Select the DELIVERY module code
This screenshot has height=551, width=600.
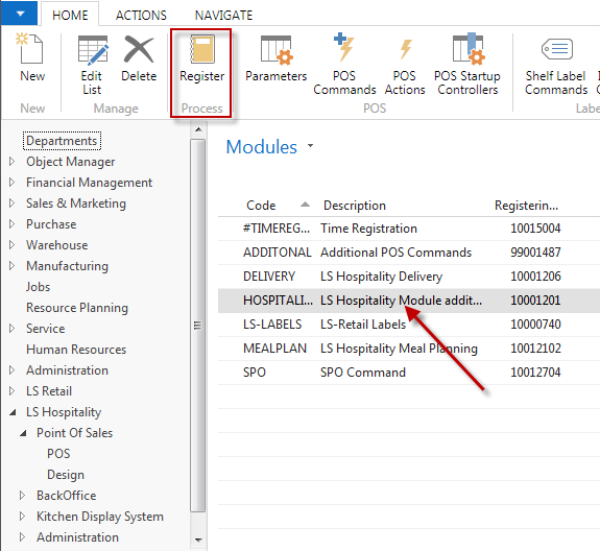269,276
